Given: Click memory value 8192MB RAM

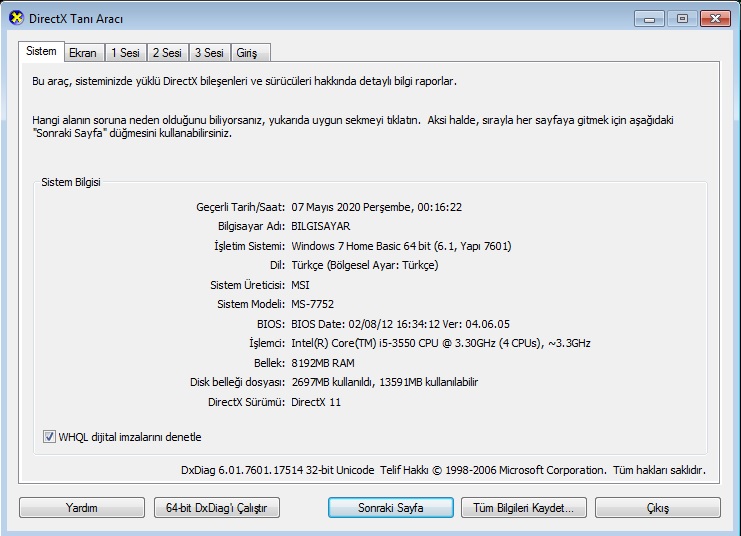Looking at the screenshot, I should click(x=323, y=363).
